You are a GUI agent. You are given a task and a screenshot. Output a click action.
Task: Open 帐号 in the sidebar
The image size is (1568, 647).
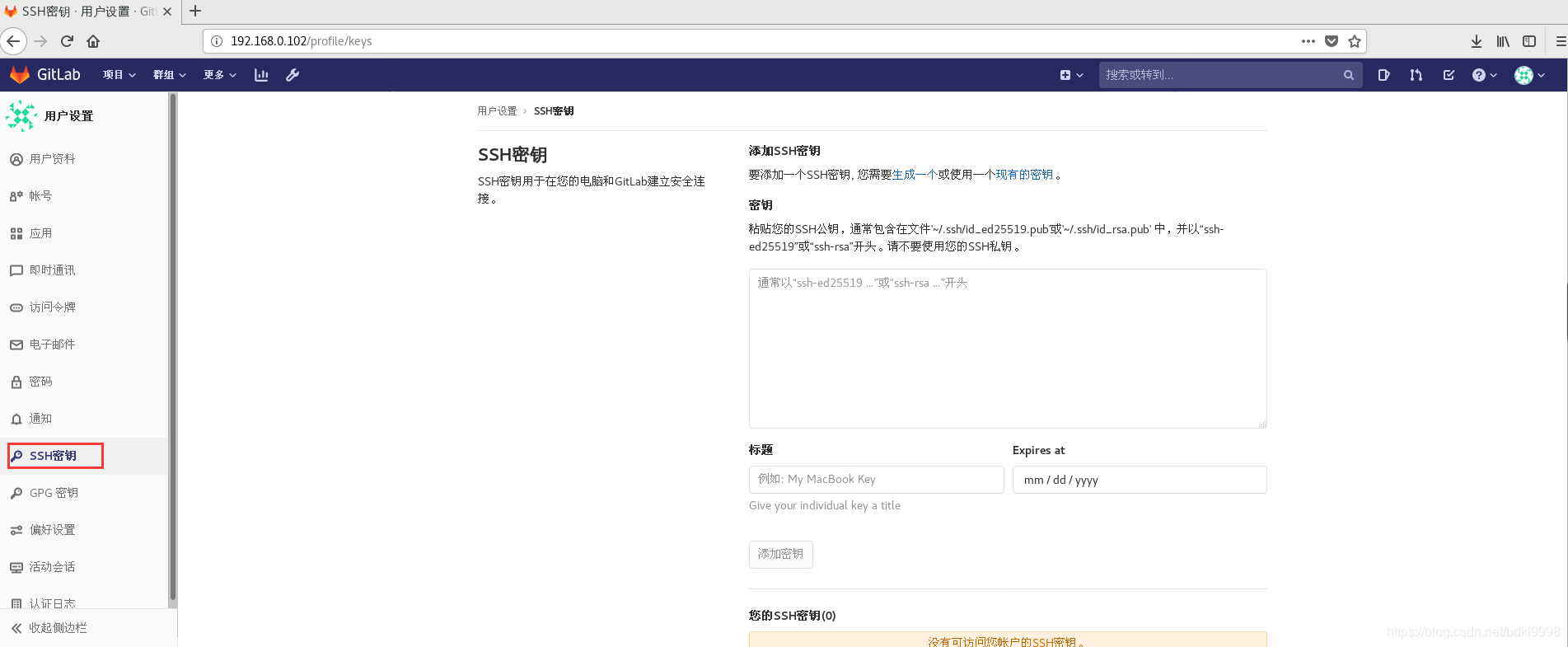[x=84, y=196]
